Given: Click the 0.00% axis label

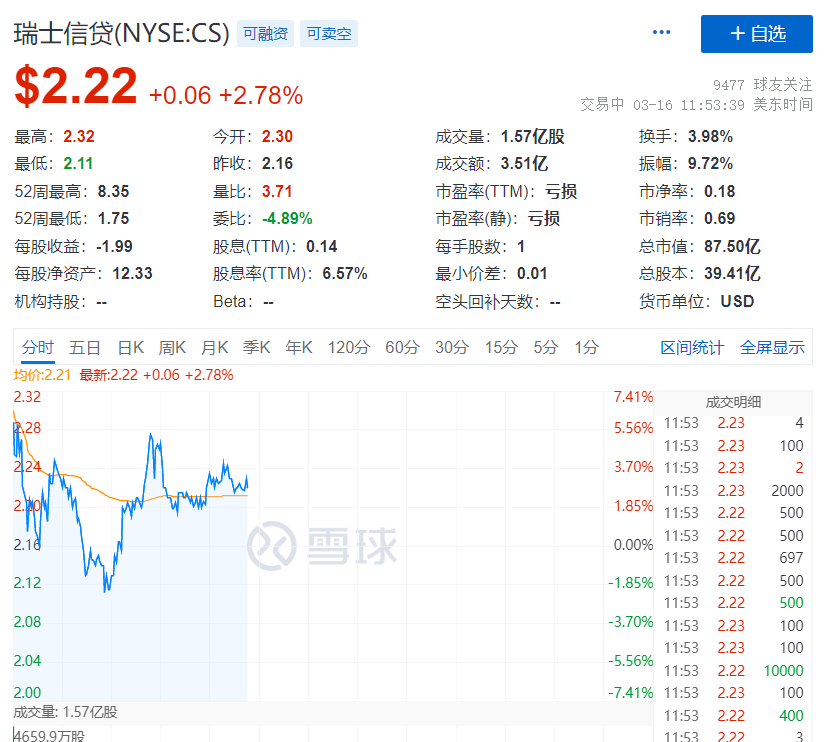Looking at the screenshot, I should tap(633, 545).
